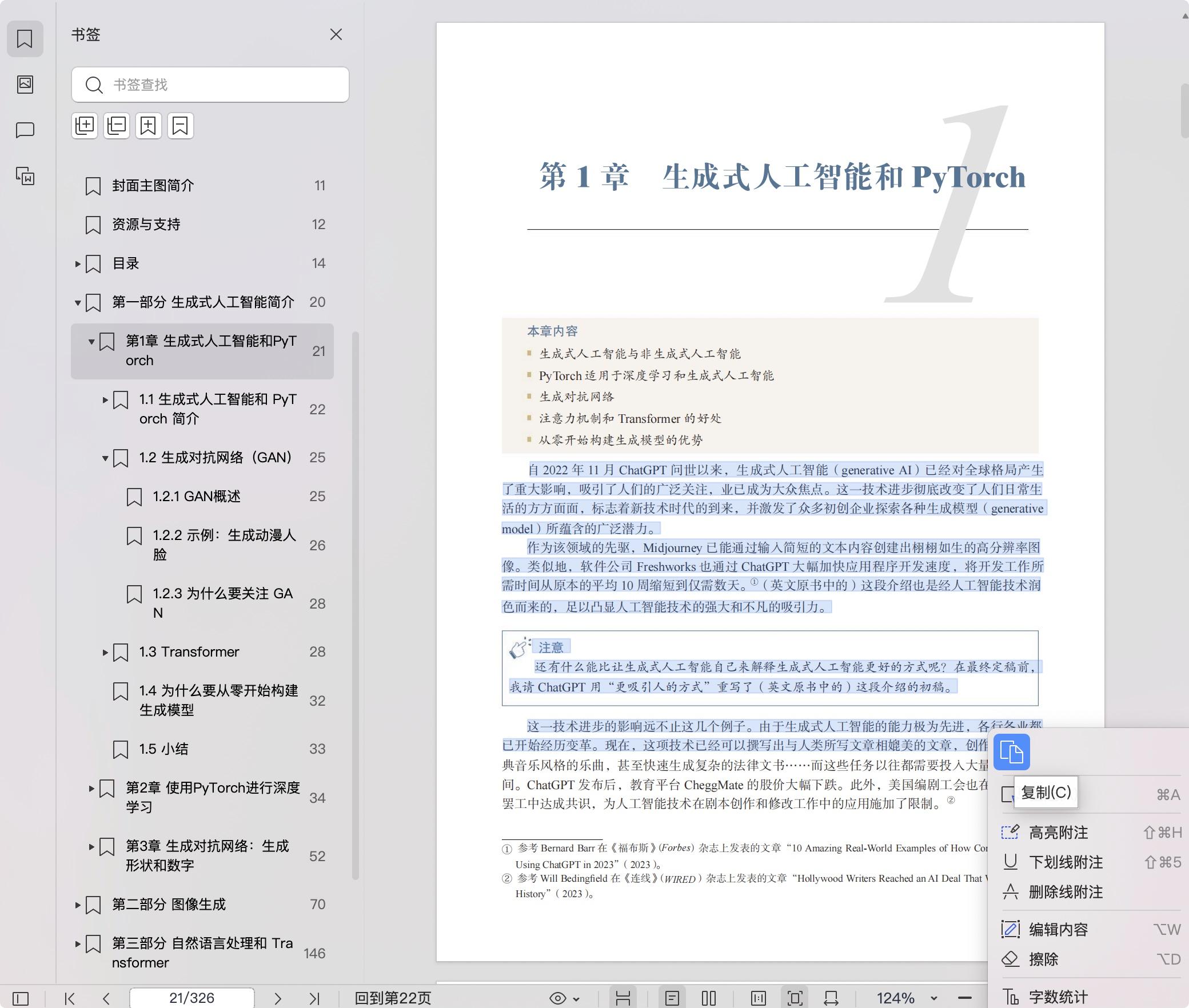Select 删除线附注 in context menu

(1066, 892)
